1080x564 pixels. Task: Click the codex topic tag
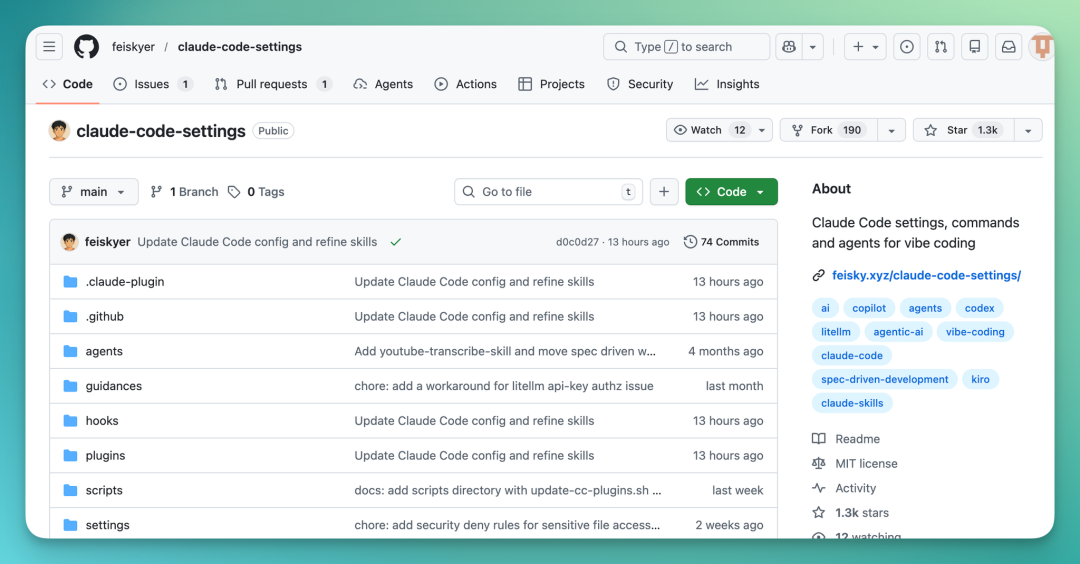pos(979,308)
